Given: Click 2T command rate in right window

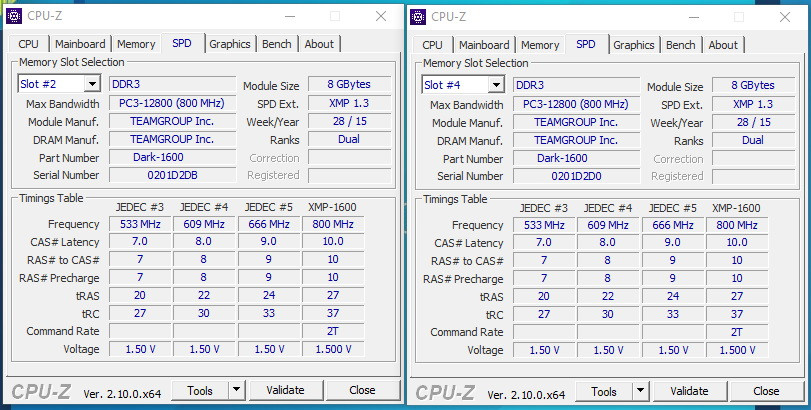Looking at the screenshot, I should pyautogui.click(x=737, y=332).
